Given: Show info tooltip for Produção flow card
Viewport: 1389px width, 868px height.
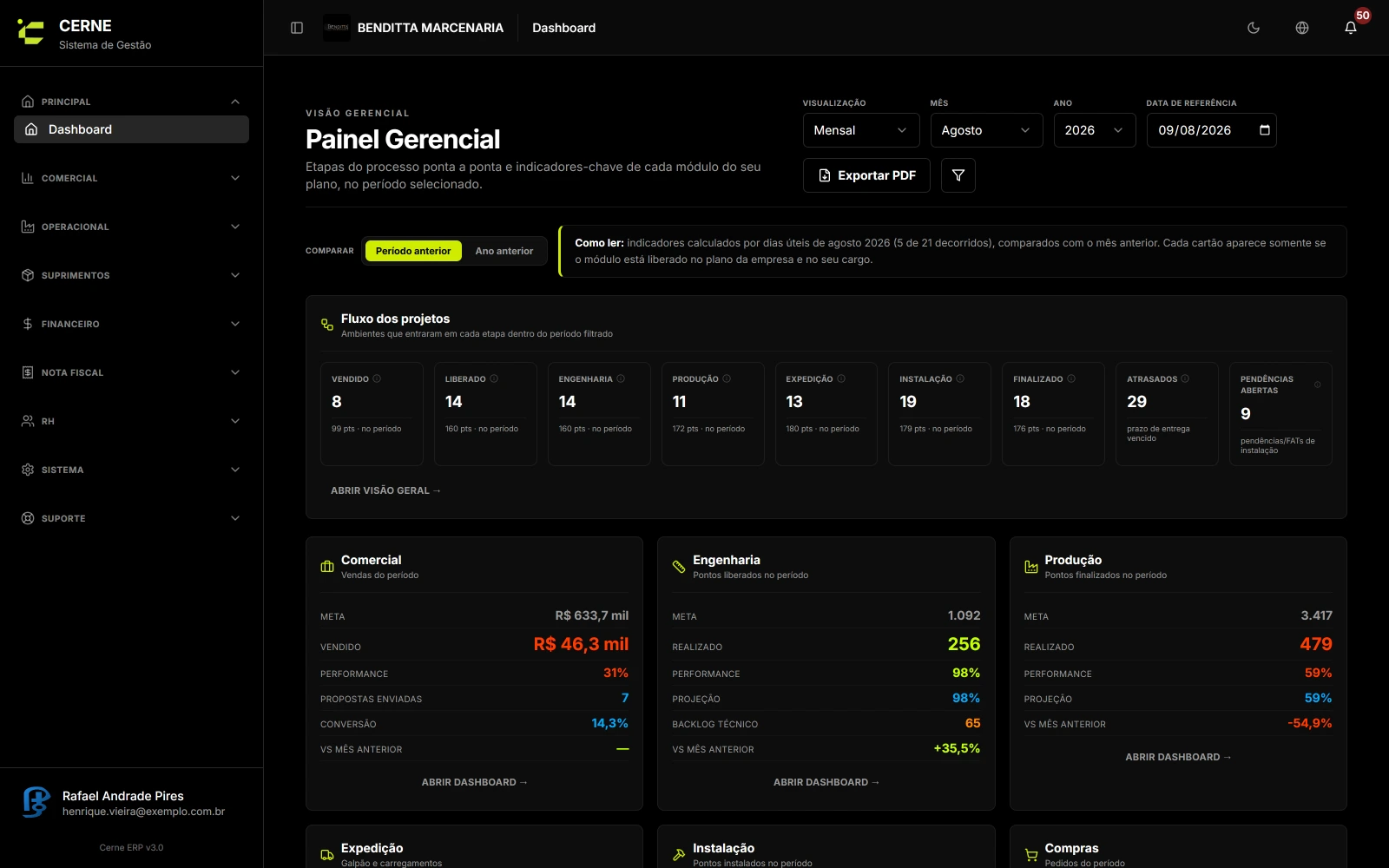Looking at the screenshot, I should click(727, 378).
